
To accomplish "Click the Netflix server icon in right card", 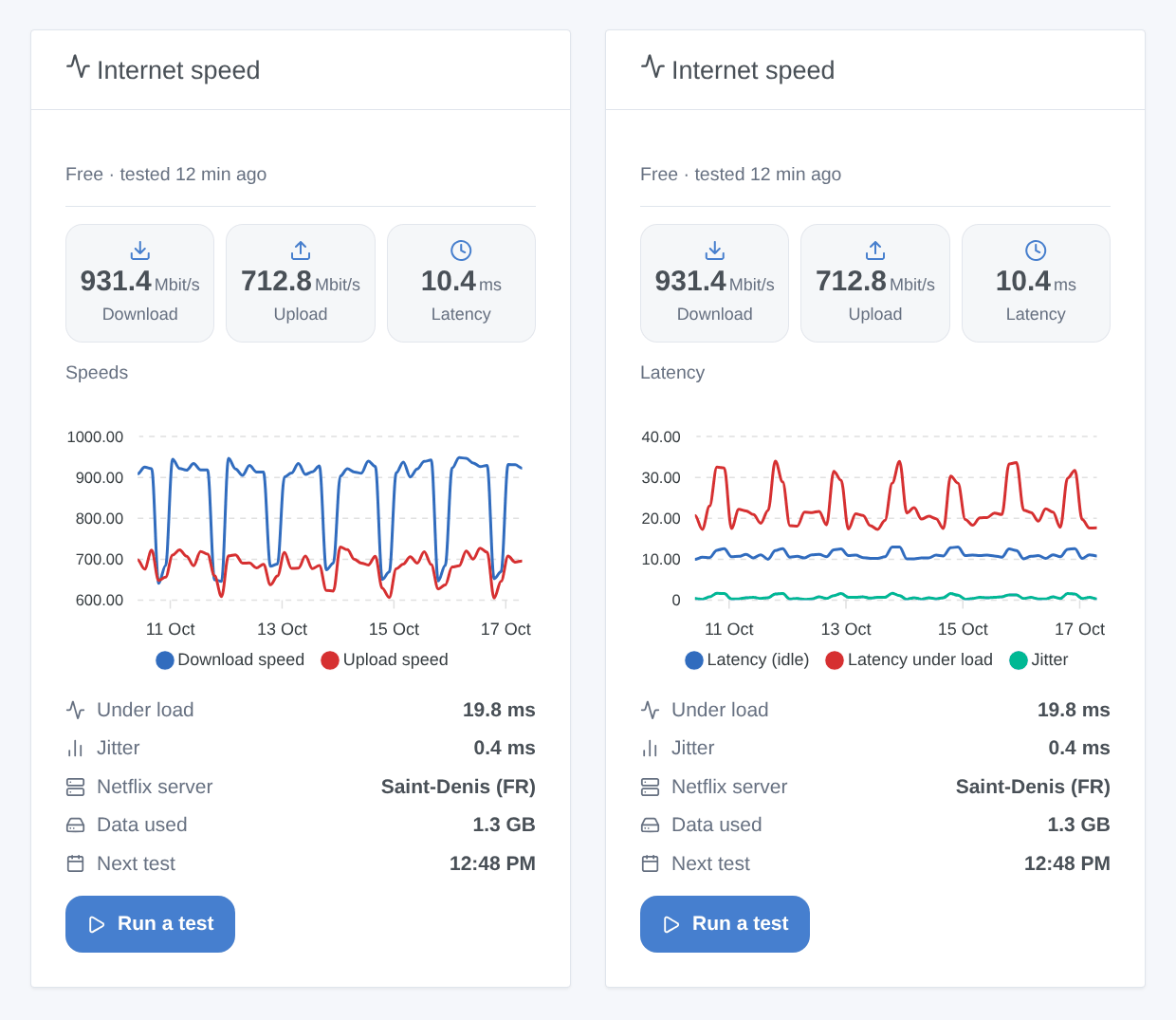I will [x=651, y=787].
